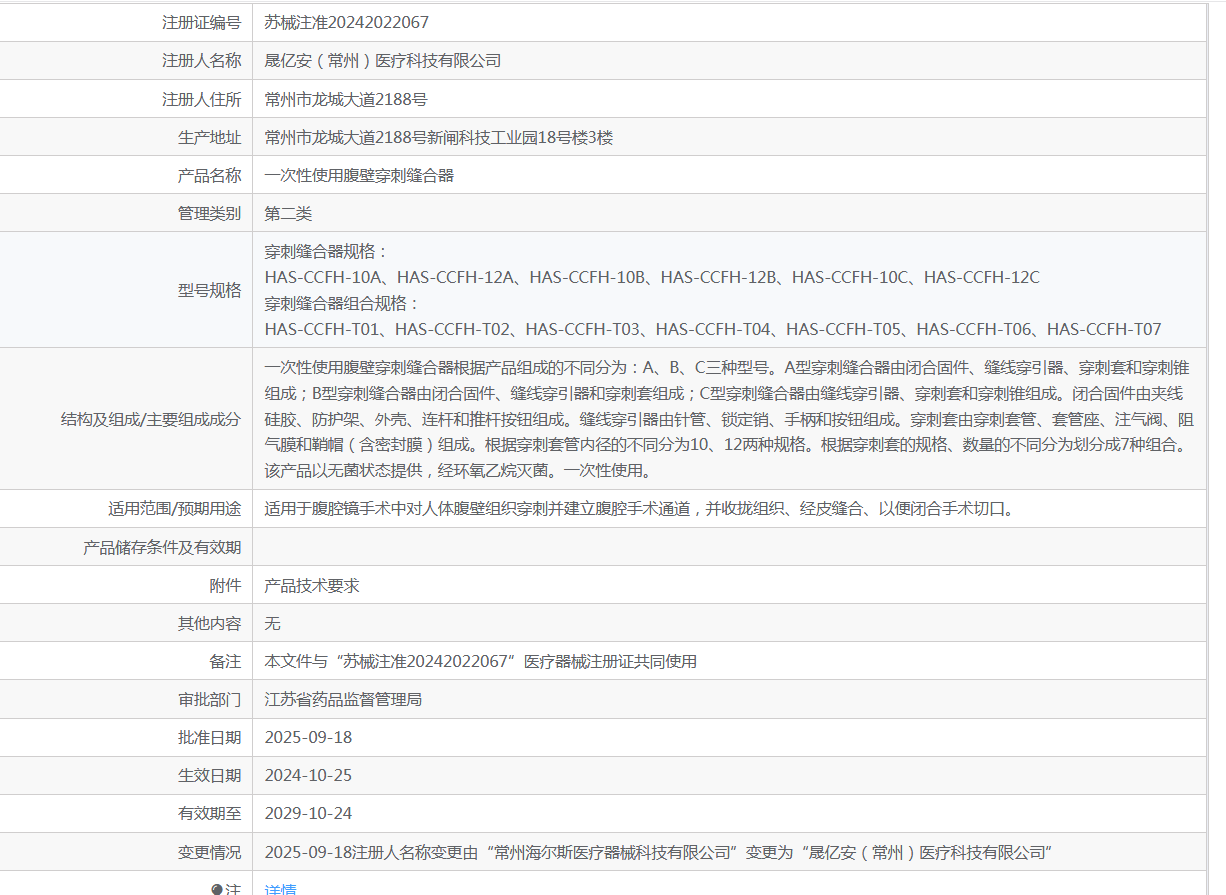Click the registrant address 常州市龙城大道2188号
Screen dimensions: 1226x895
346,99
